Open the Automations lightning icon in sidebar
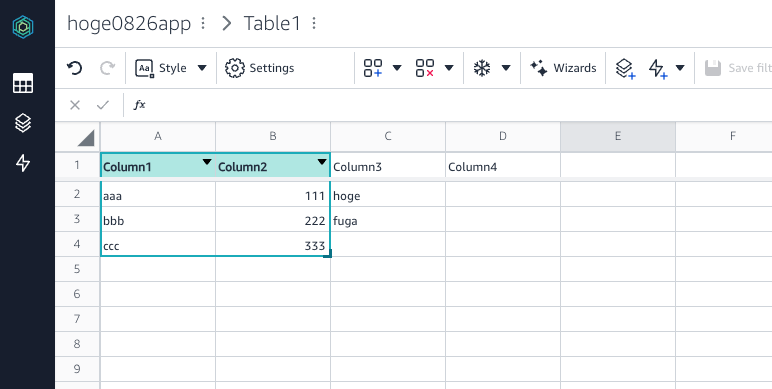 (23, 163)
